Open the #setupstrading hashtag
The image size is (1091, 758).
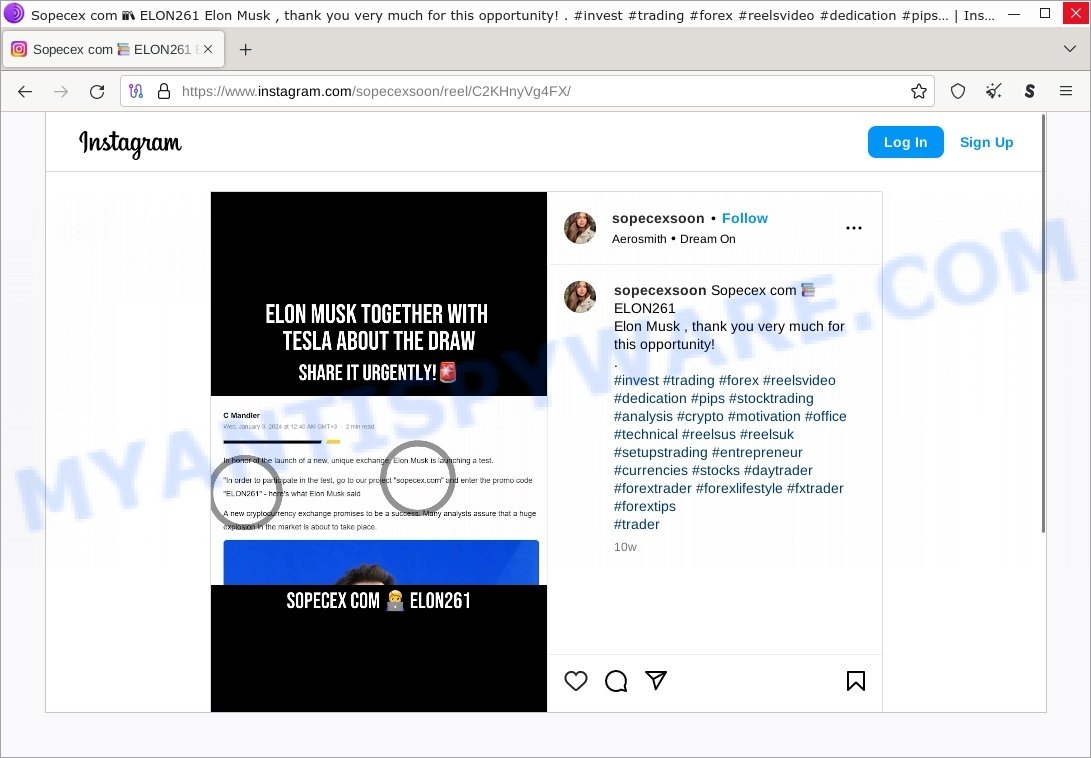click(660, 452)
